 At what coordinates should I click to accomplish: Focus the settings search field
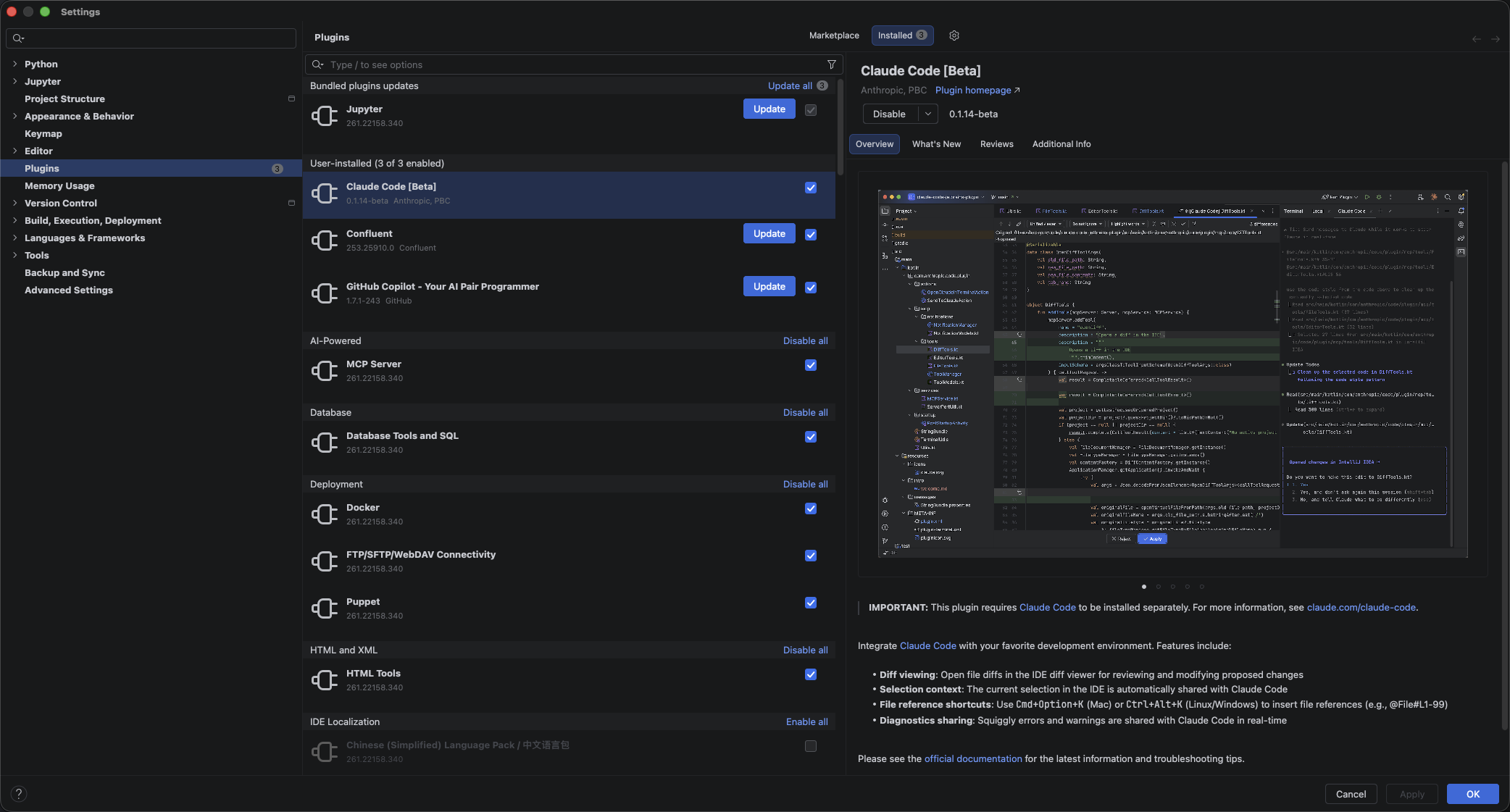pyautogui.click(x=151, y=38)
